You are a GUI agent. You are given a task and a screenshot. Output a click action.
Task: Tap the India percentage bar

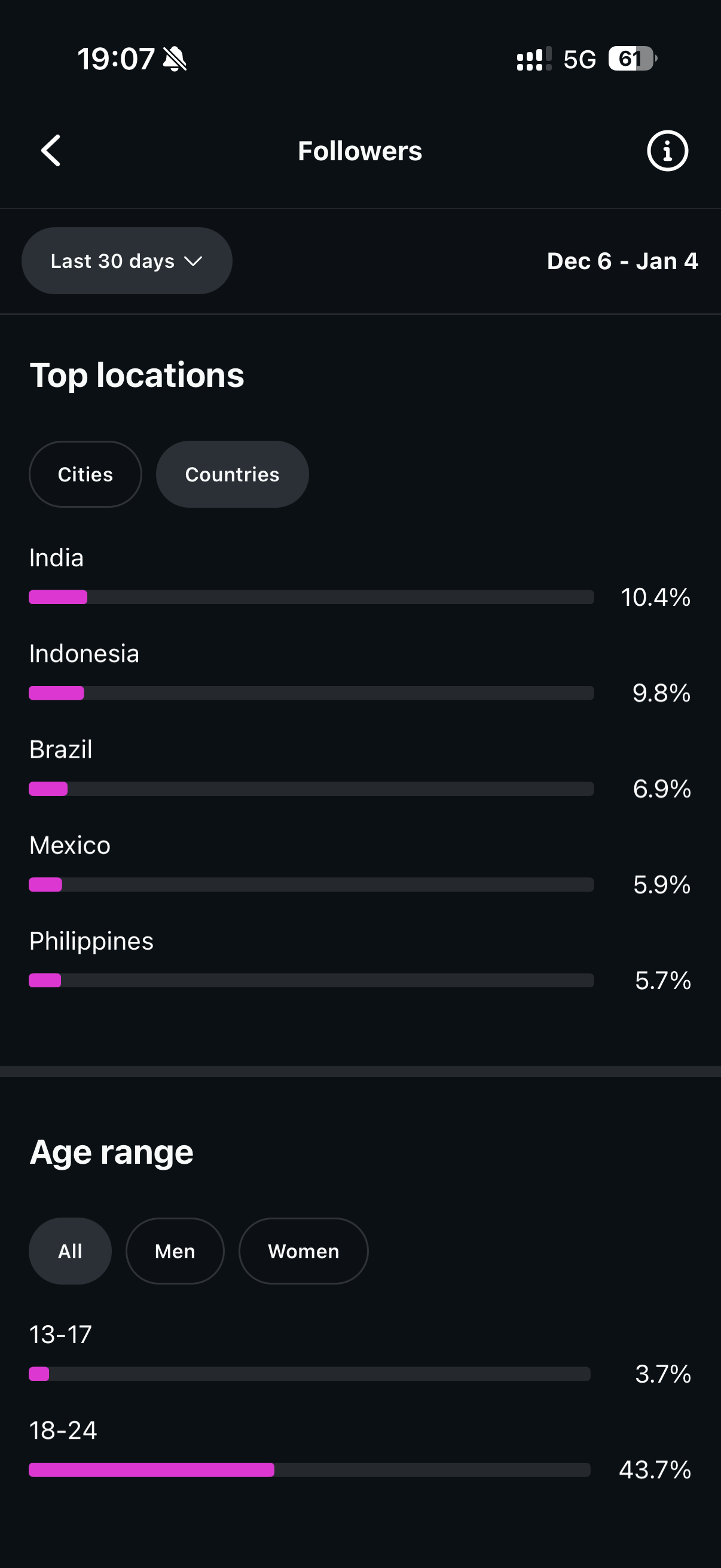click(x=311, y=597)
